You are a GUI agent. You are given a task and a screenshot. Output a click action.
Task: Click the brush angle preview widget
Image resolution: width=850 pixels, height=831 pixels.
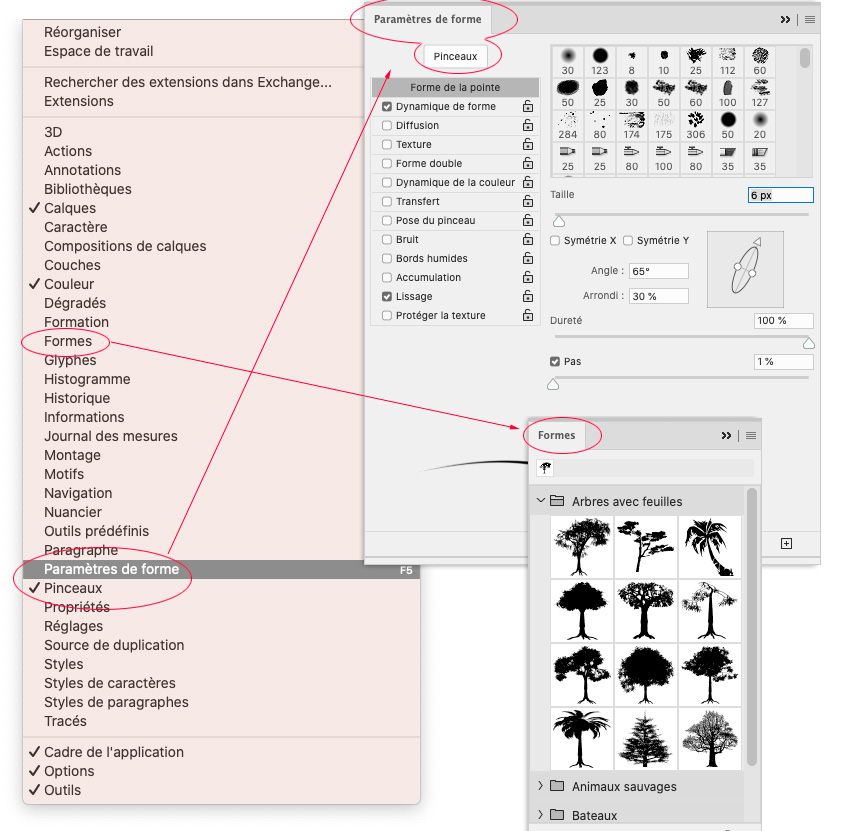coord(745,269)
